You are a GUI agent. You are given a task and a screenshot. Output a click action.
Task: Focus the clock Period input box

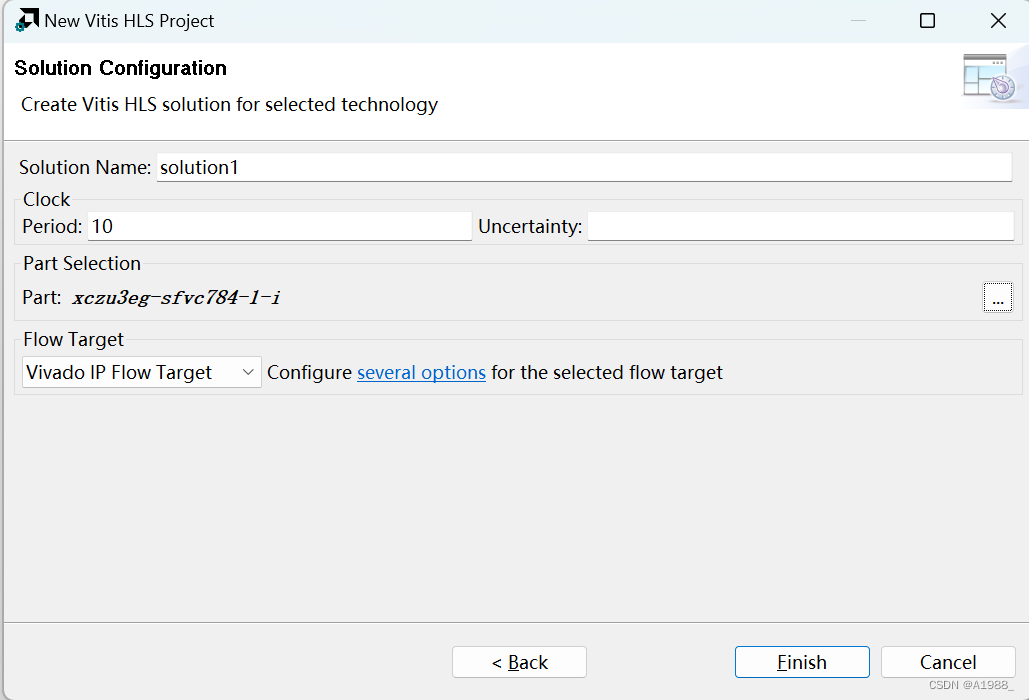tap(280, 226)
